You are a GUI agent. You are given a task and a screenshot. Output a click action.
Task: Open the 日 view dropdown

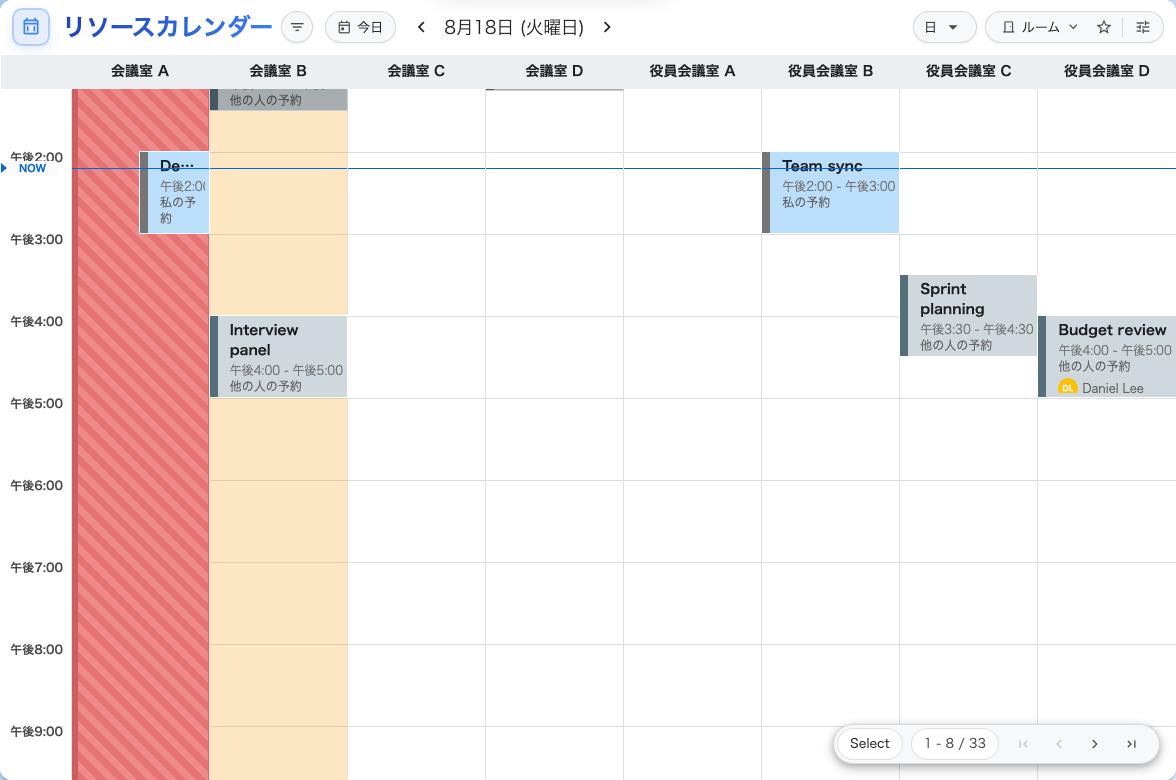[944, 27]
